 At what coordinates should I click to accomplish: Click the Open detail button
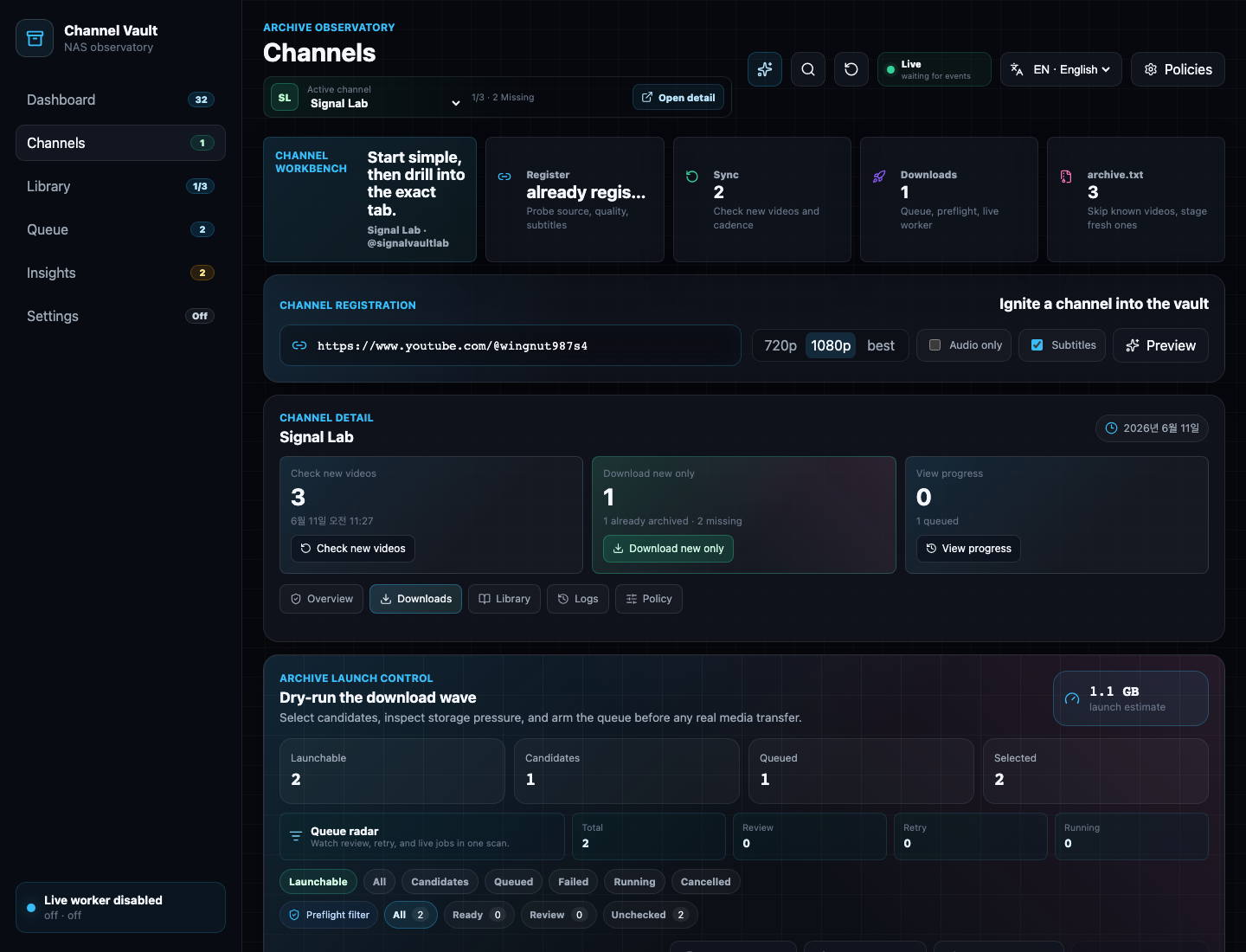pyautogui.click(x=678, y=97)
